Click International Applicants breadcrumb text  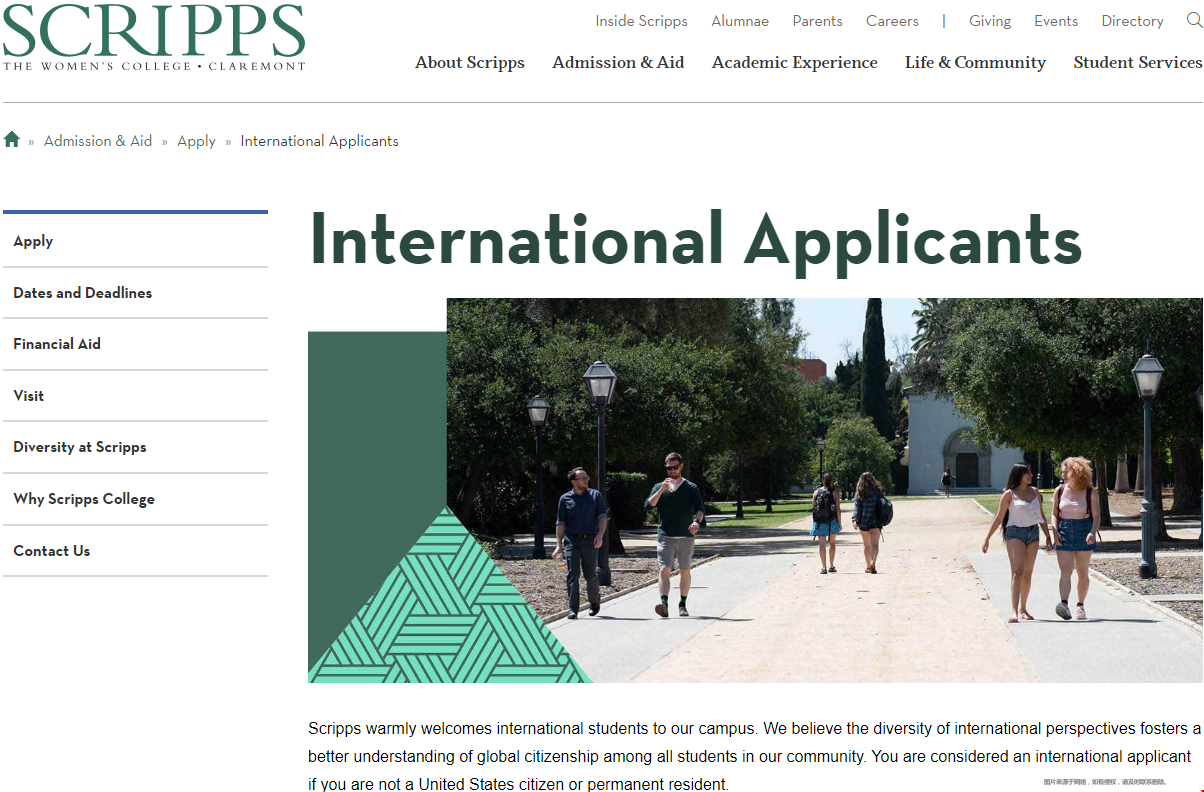[x=319, y=141]
